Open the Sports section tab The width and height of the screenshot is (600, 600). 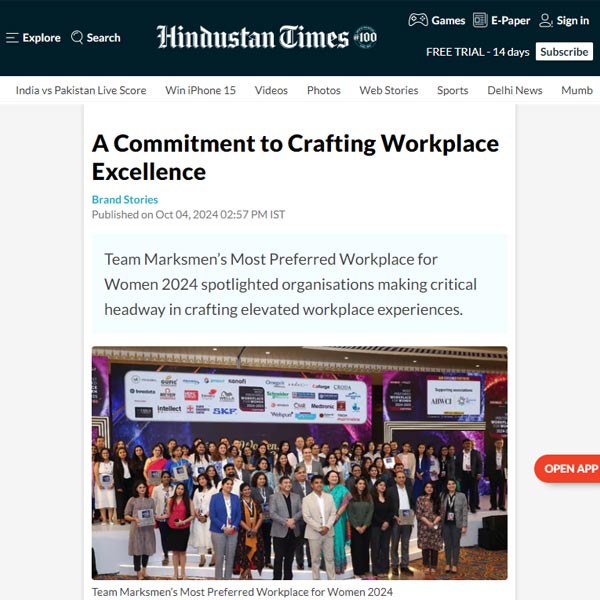[452, 90]
